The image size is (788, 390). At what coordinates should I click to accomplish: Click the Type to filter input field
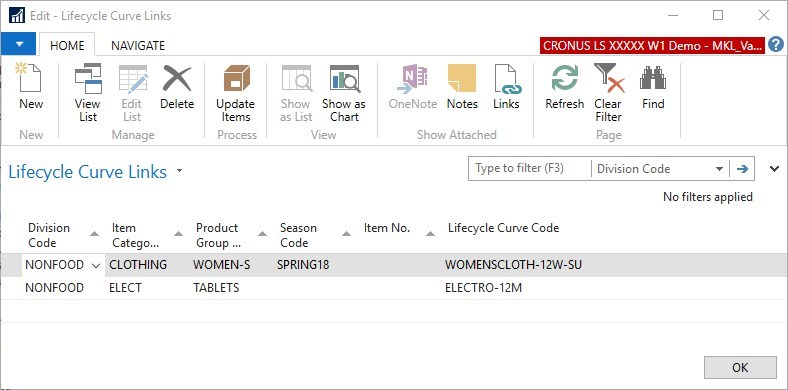(530, 168)
